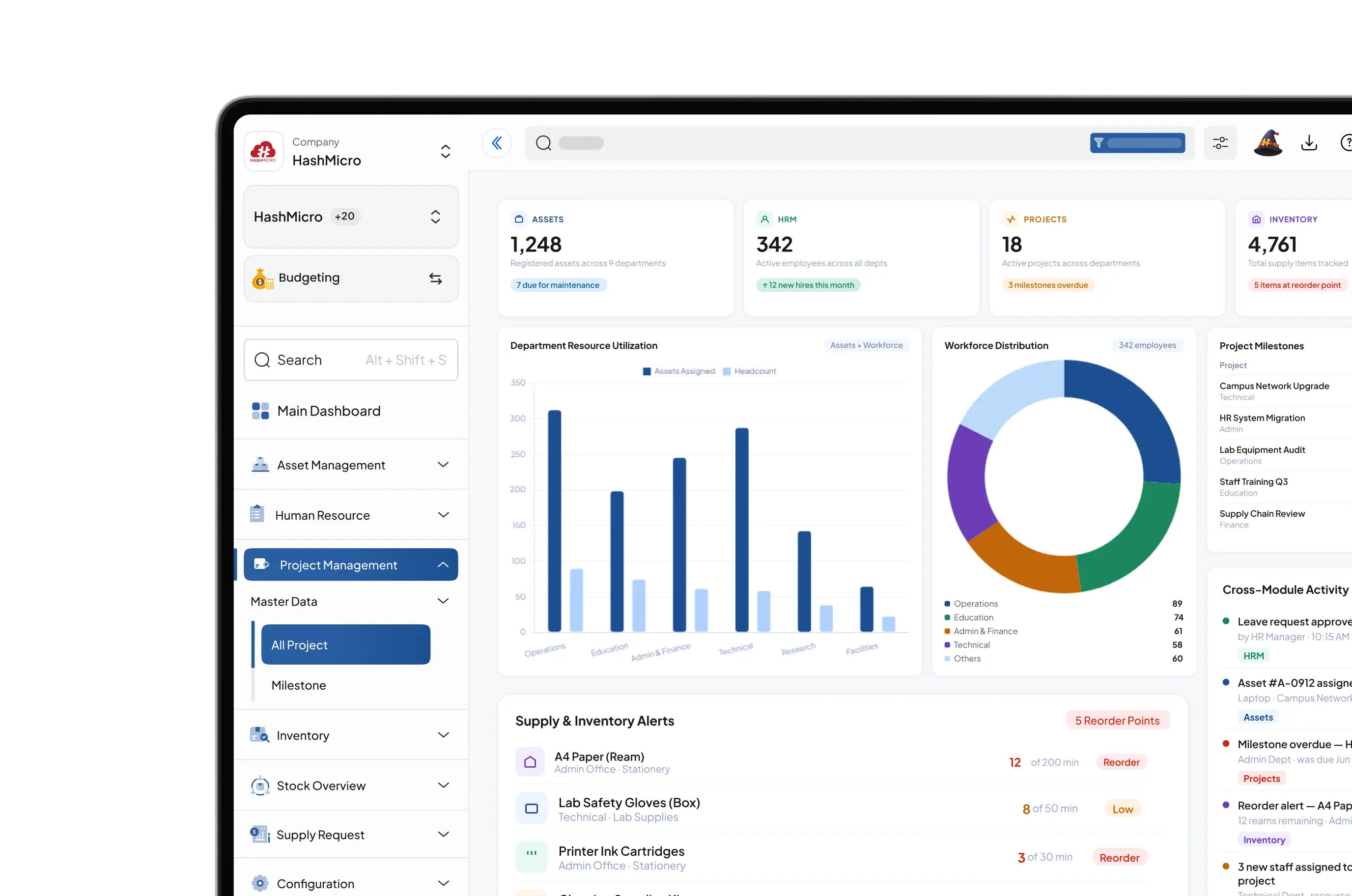1352x896 pixels.
Task: Collapse Project Management menu chevron
Action: 443,564
